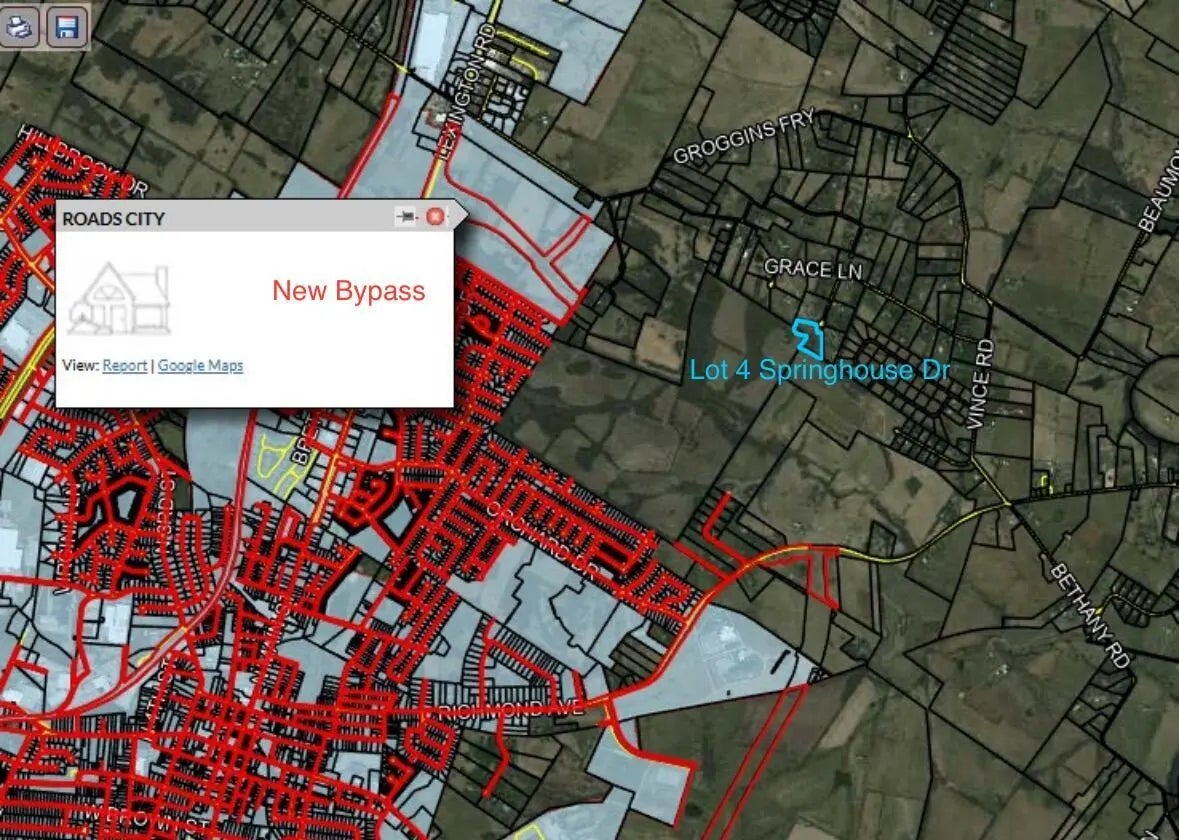
Task: Click the save floppy disk icon
Action: [67, 26]
